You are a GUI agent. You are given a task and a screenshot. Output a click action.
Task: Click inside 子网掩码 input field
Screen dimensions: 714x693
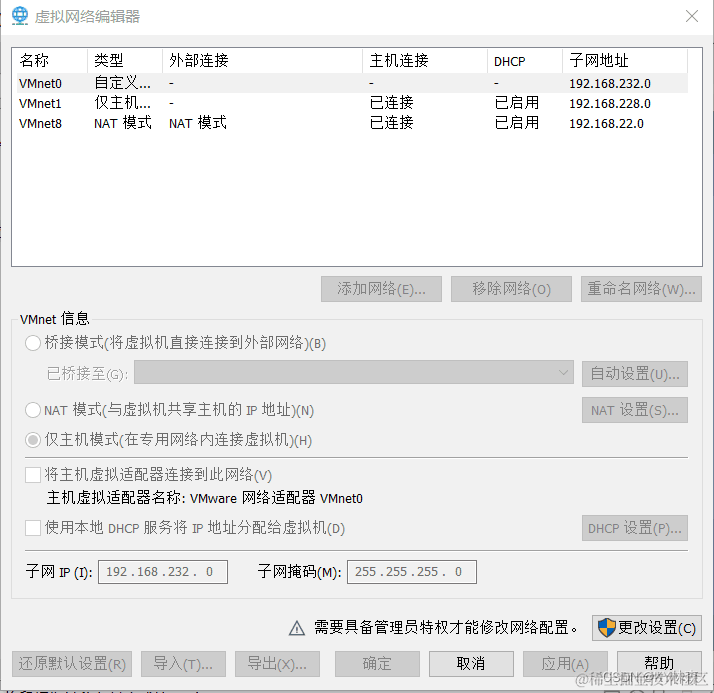[x=412, y=572]
